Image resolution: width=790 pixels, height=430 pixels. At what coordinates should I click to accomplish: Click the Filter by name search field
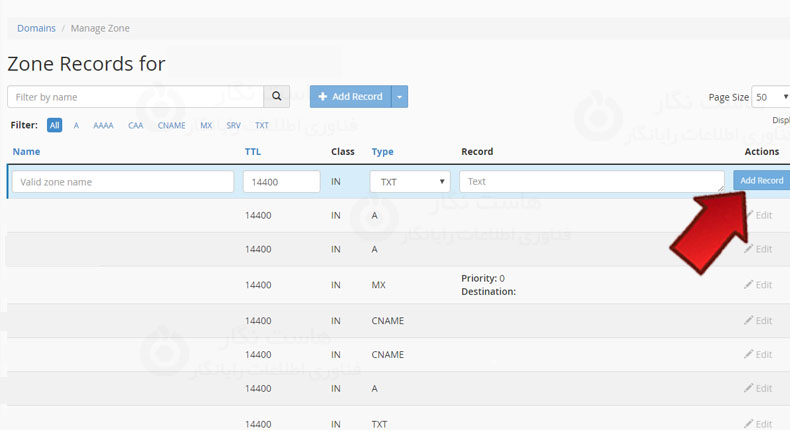click(135, 97)
